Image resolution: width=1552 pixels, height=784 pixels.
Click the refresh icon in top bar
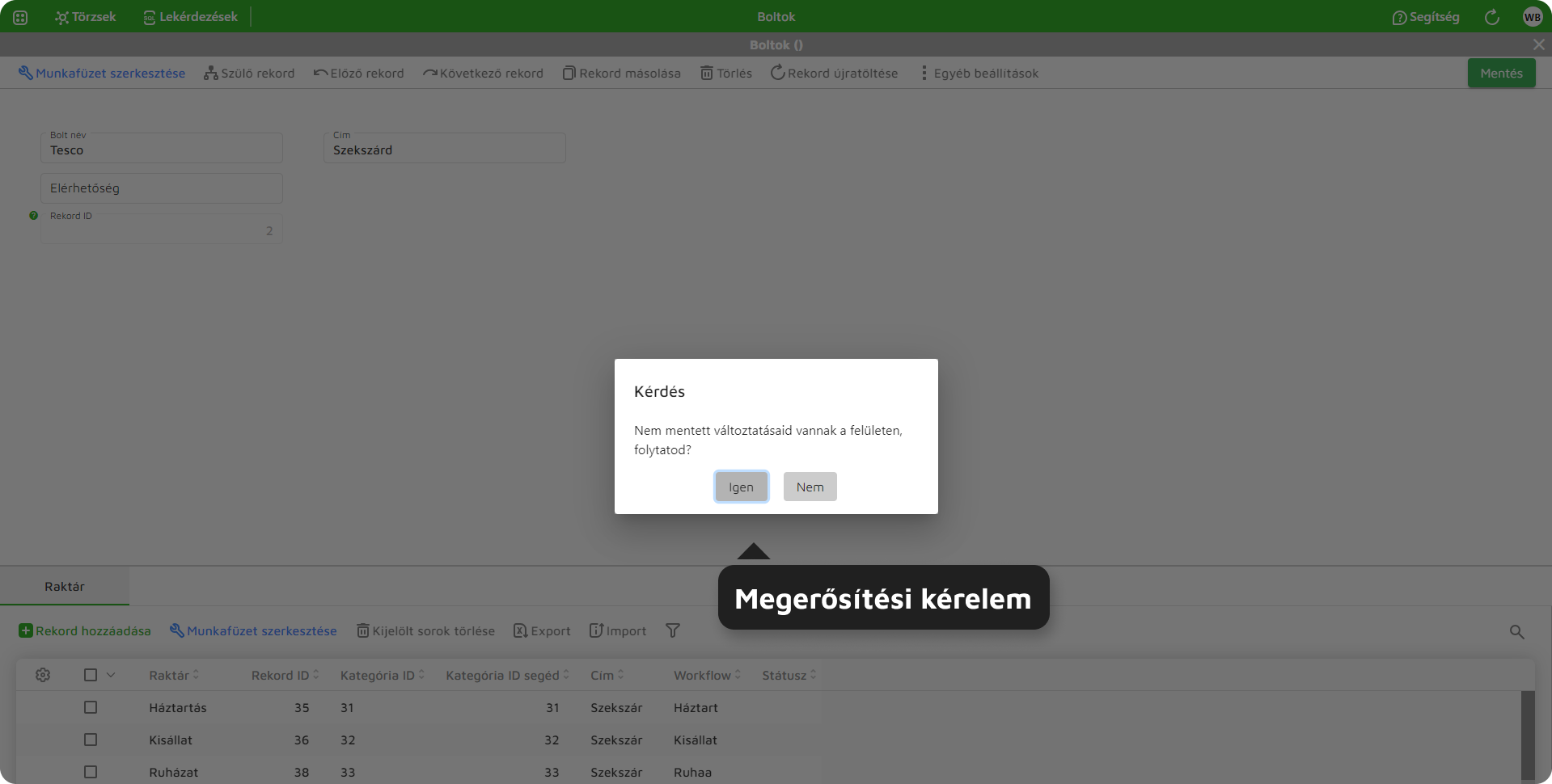1492,17
